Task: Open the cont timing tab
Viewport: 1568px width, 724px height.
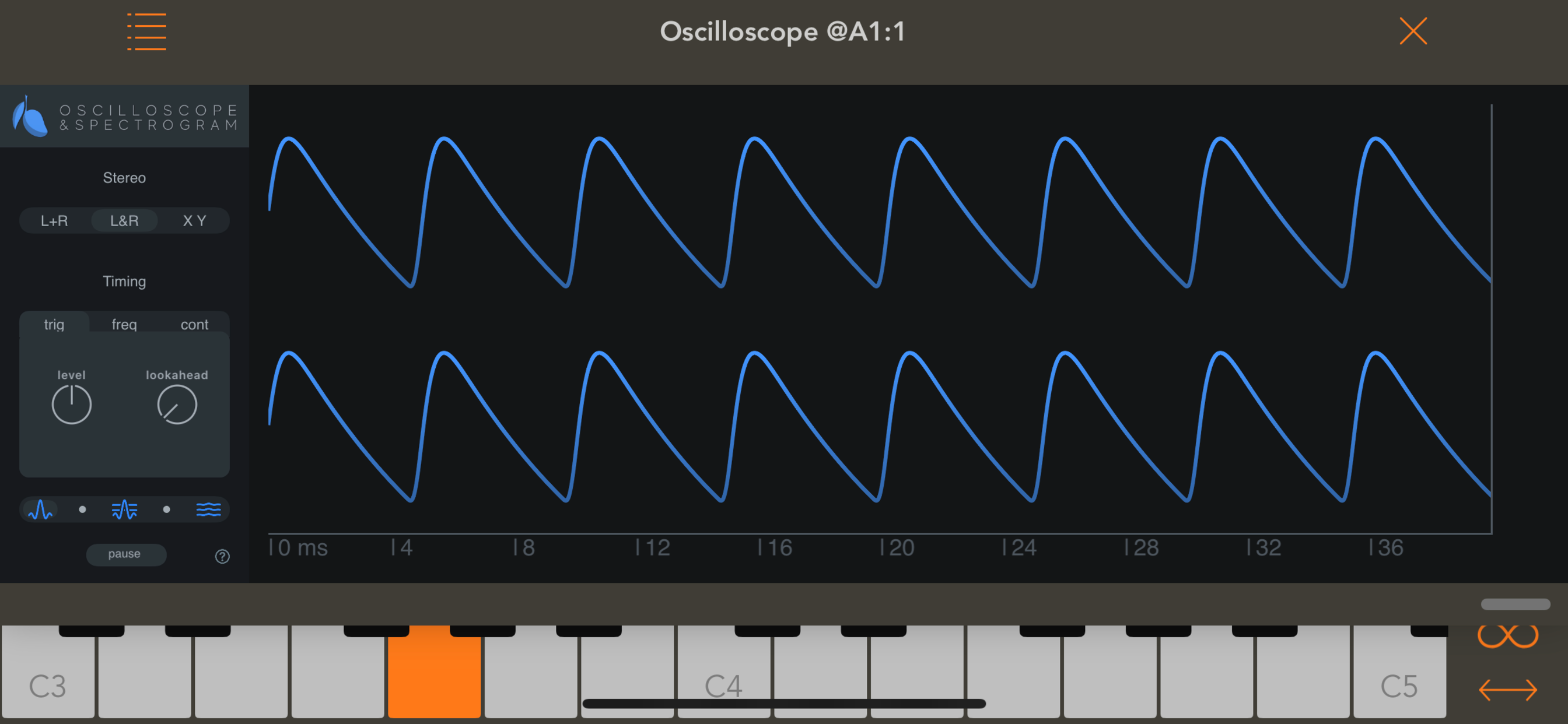Action: [194, 324]
